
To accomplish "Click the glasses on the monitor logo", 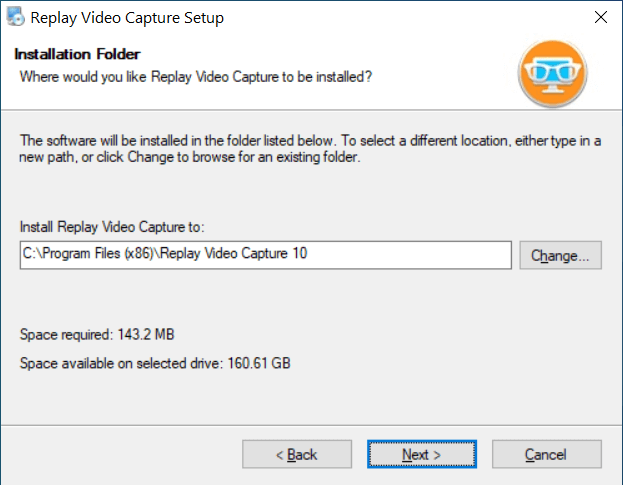I will point(553,69).
